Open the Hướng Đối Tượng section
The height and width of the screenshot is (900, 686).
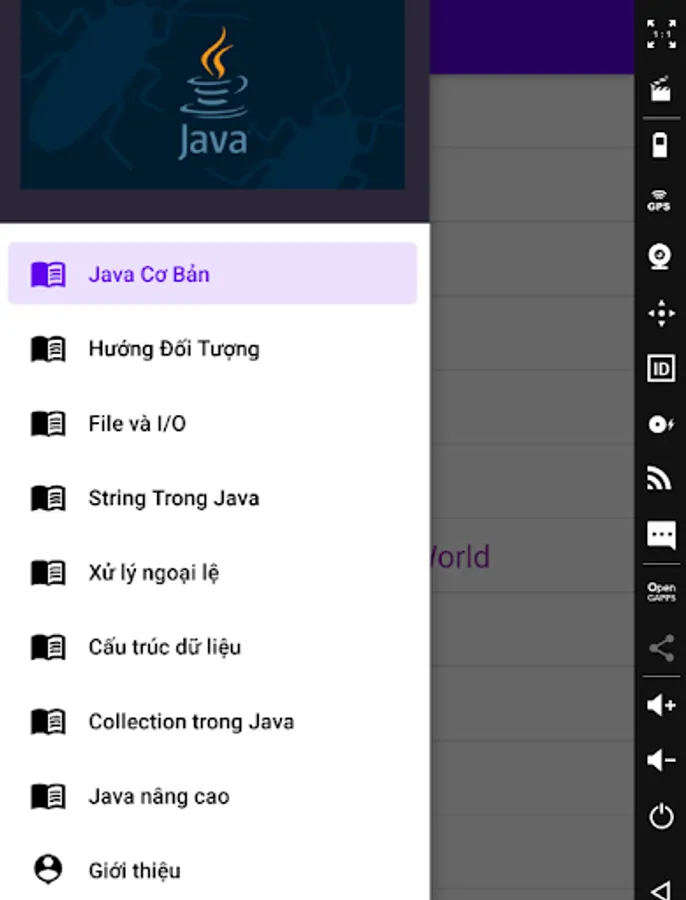(212, 349)
